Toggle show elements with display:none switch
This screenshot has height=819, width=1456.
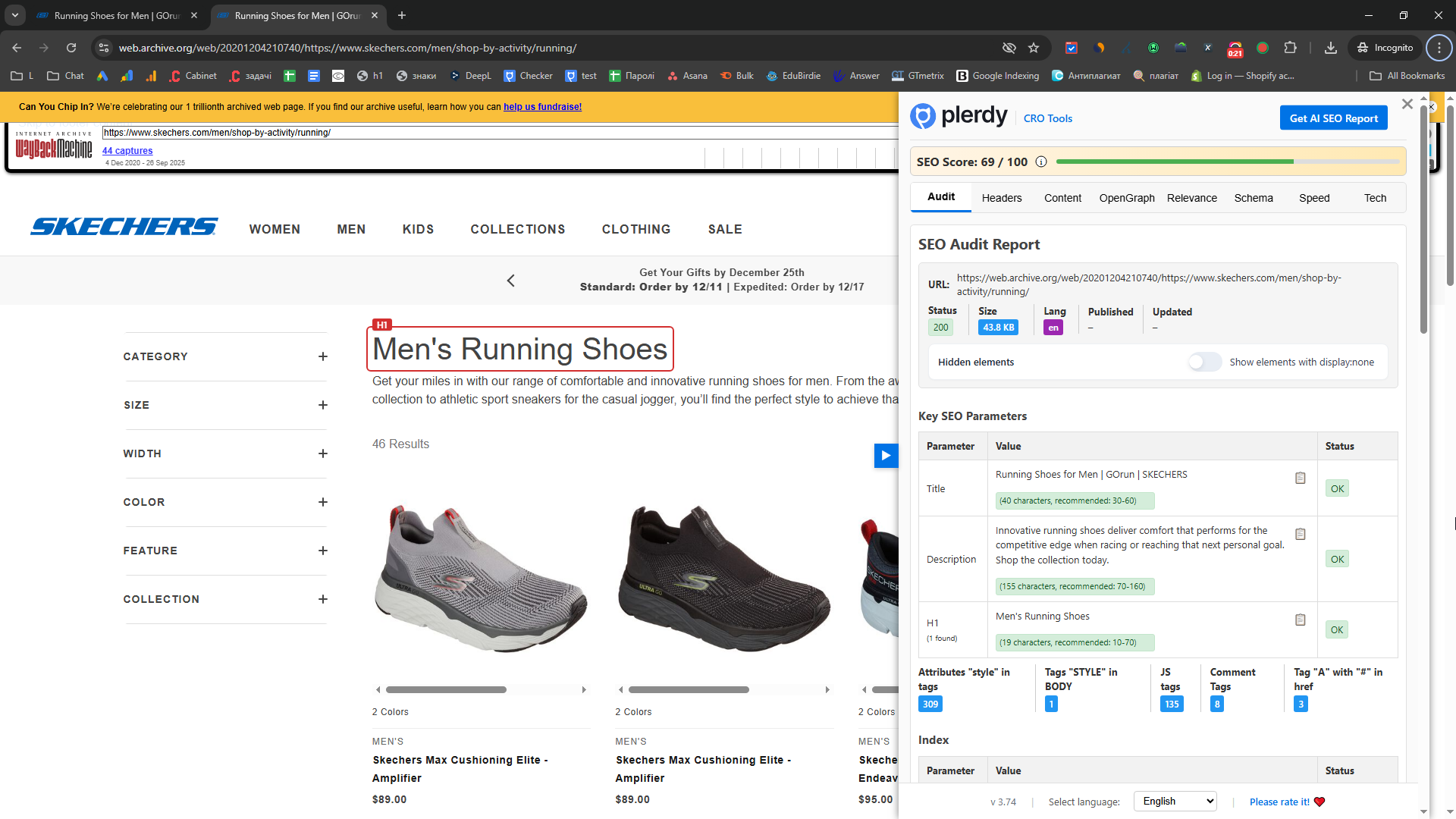[1204, 362]
